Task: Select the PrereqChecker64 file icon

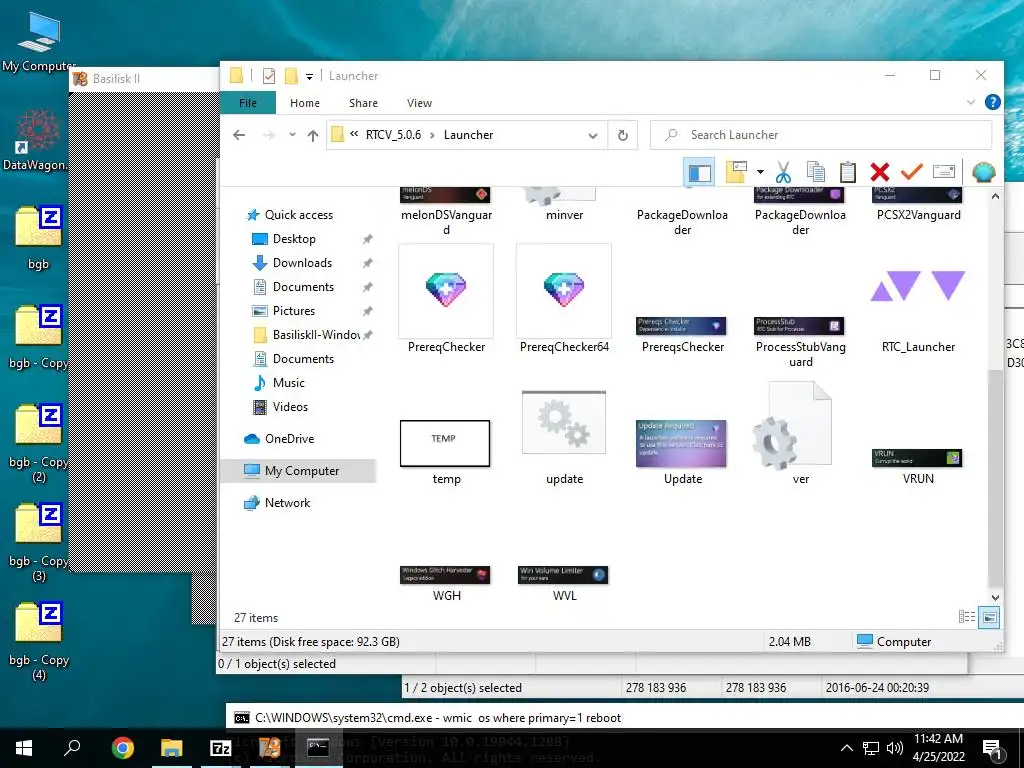Action: 564,290
